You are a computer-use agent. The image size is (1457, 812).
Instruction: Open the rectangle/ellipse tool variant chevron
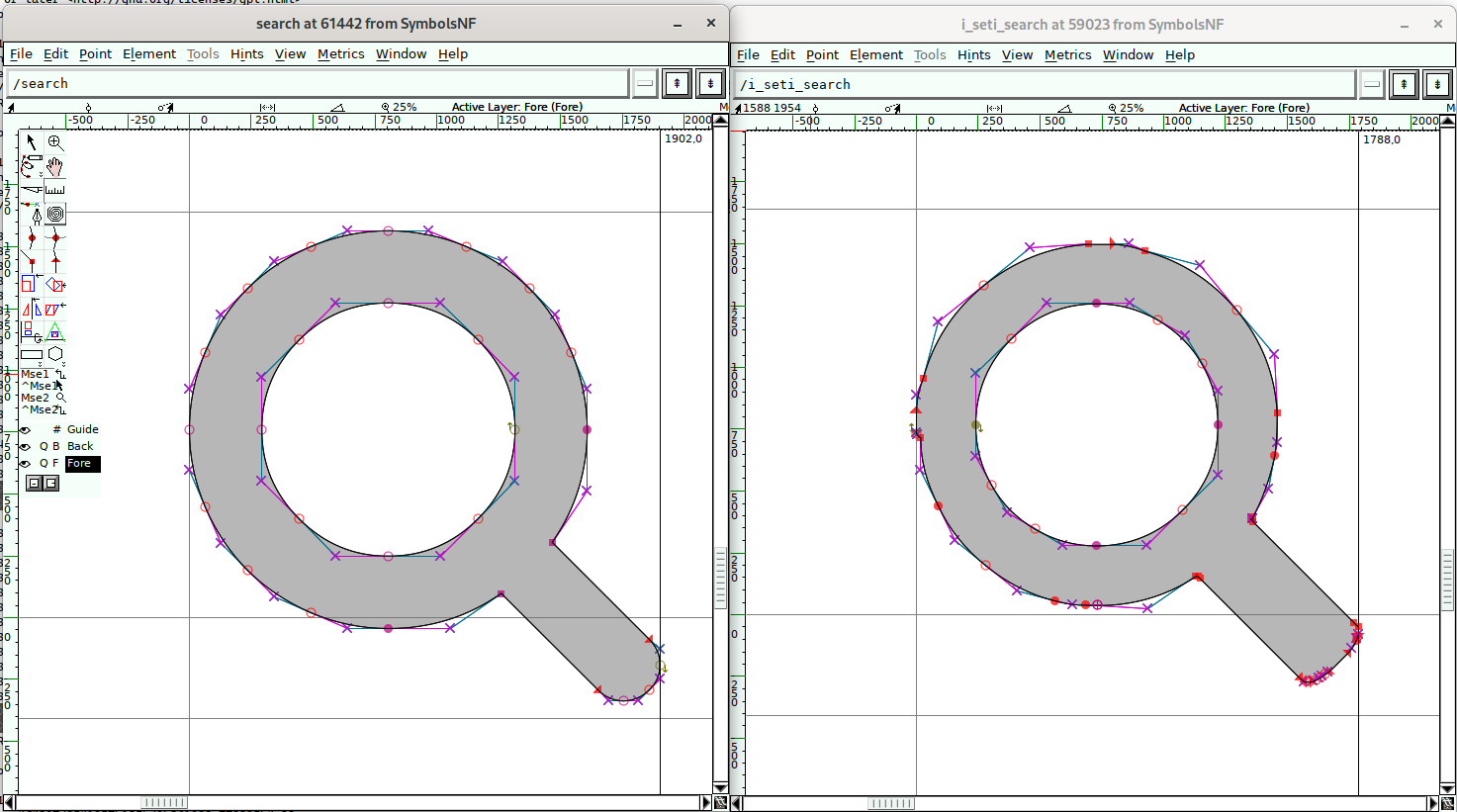[x=40, y=363]
